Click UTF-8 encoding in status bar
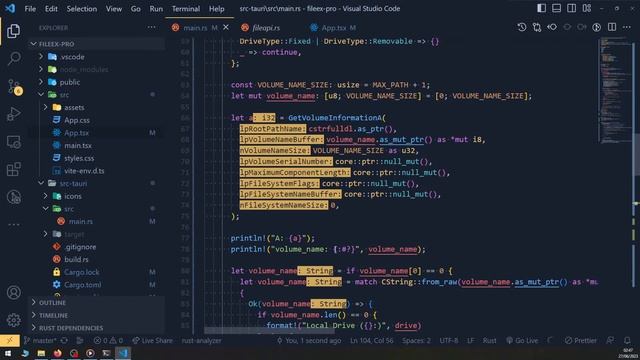 (x=449, y=340)
